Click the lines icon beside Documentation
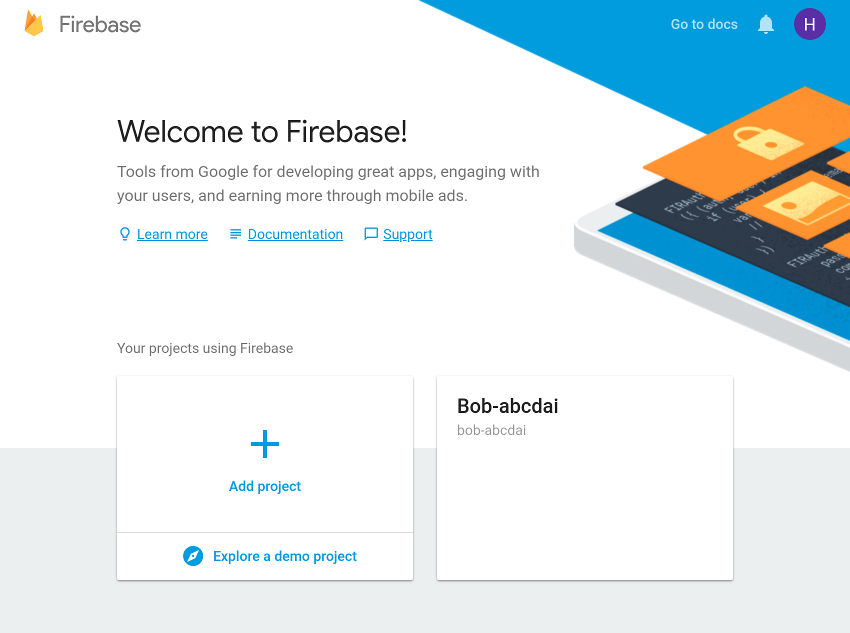Screen dimensions: 850x633 pyautogui.click(x=235, y=234)
